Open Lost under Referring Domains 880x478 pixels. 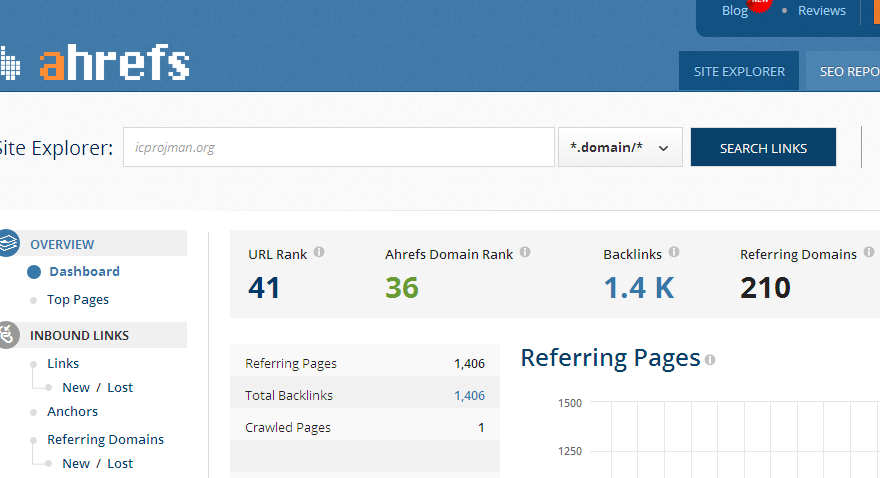pos(120,463)
